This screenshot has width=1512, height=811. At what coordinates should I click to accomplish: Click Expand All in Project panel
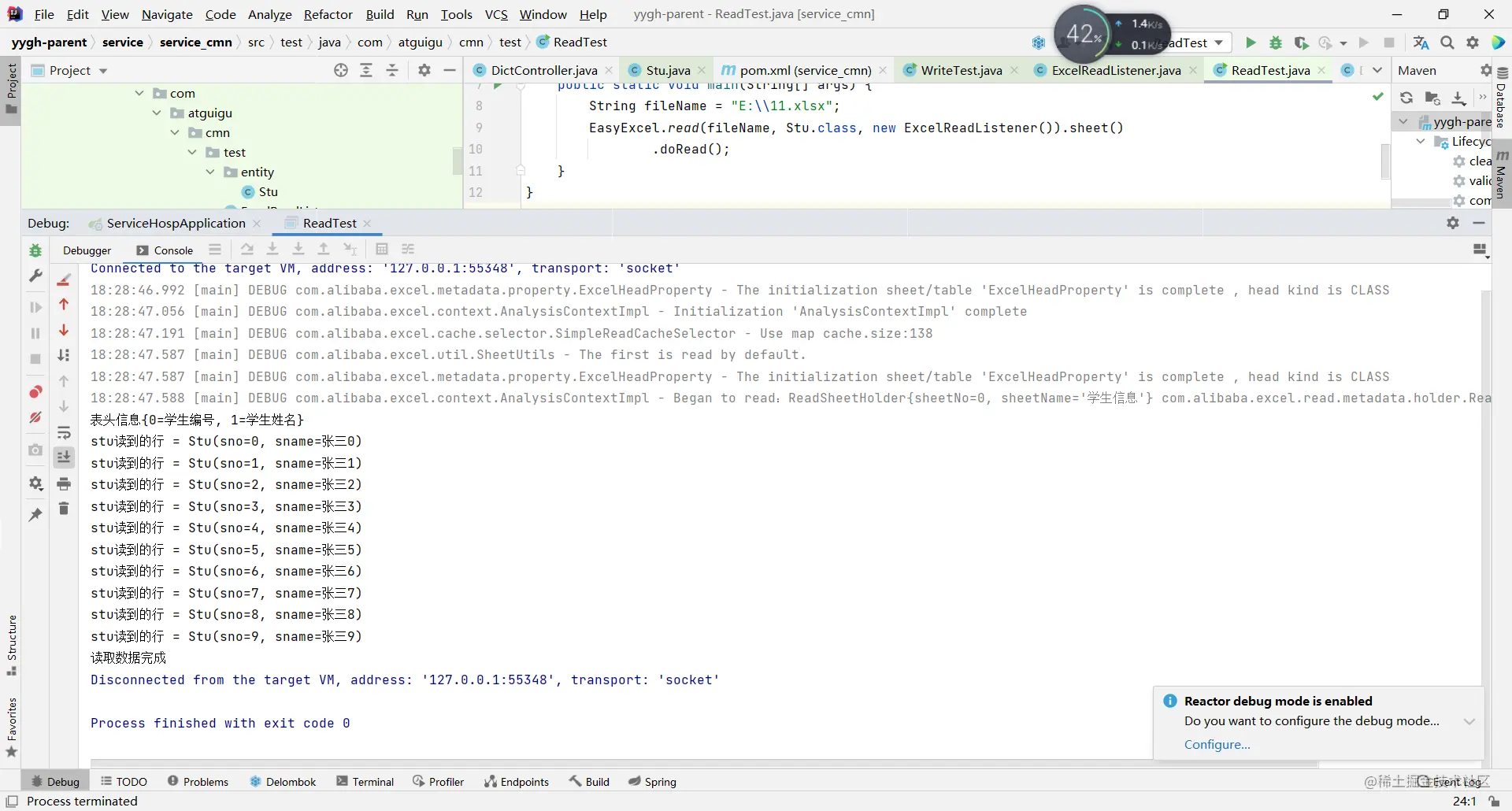[x=366, y=70]
